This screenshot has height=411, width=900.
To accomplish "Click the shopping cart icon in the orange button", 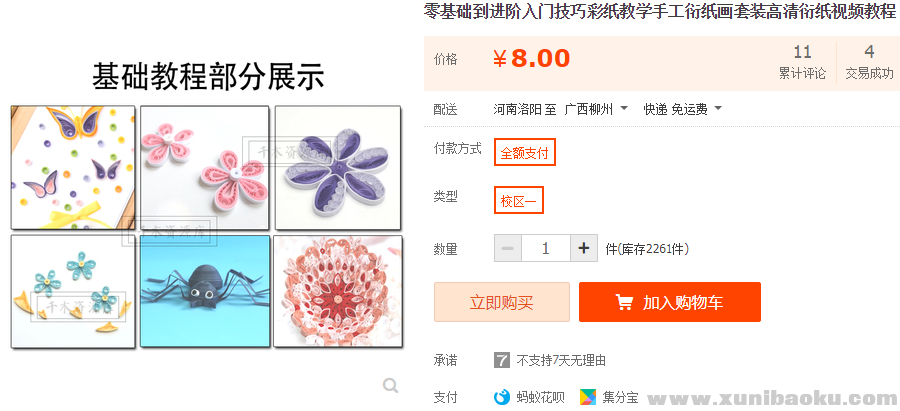I will [x=624, y=302].
